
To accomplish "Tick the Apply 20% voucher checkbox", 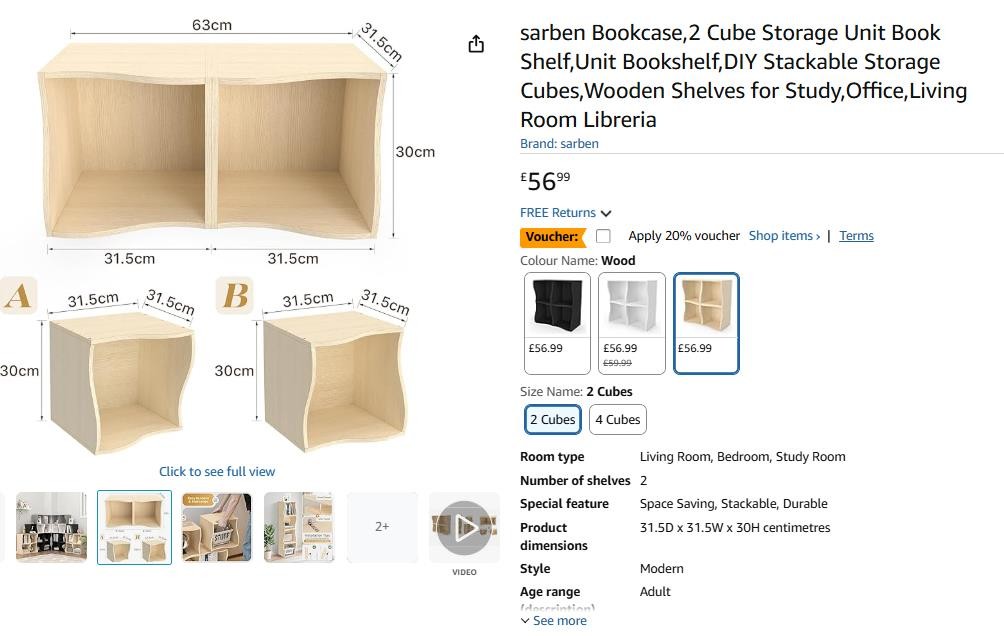I will [x=603, y=236].
